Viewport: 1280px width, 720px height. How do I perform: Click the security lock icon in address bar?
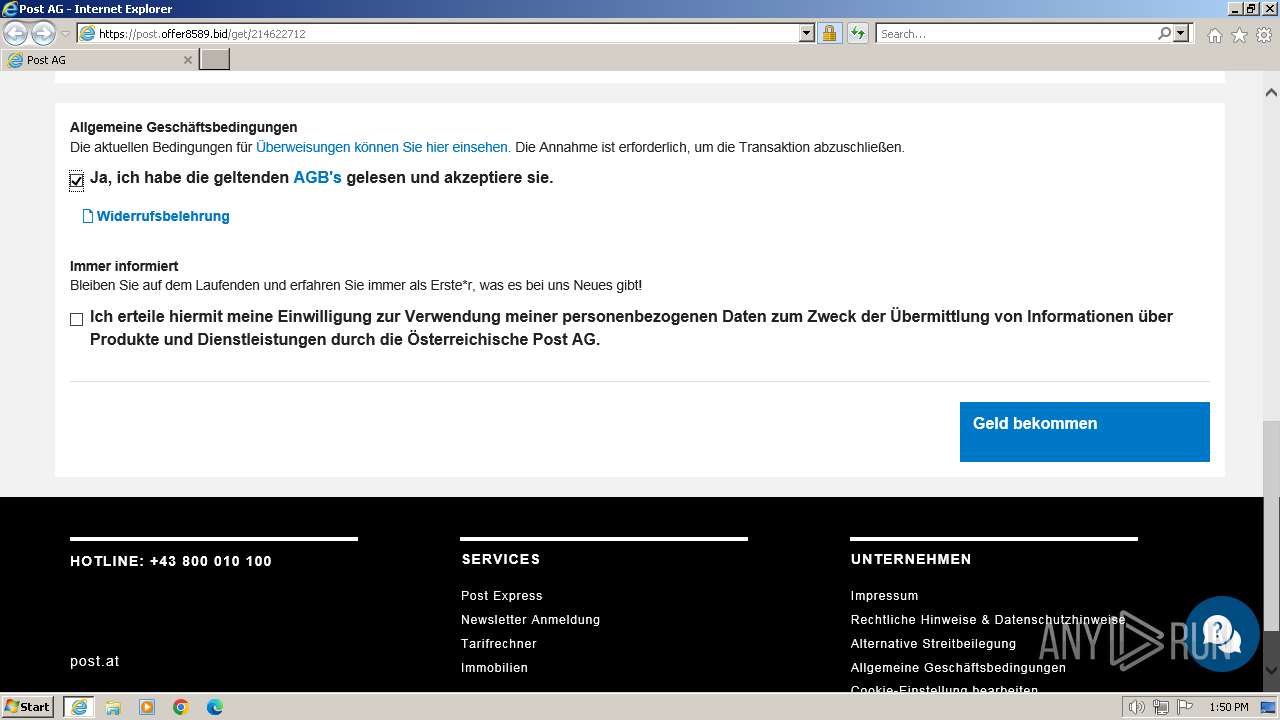point(829,33)
